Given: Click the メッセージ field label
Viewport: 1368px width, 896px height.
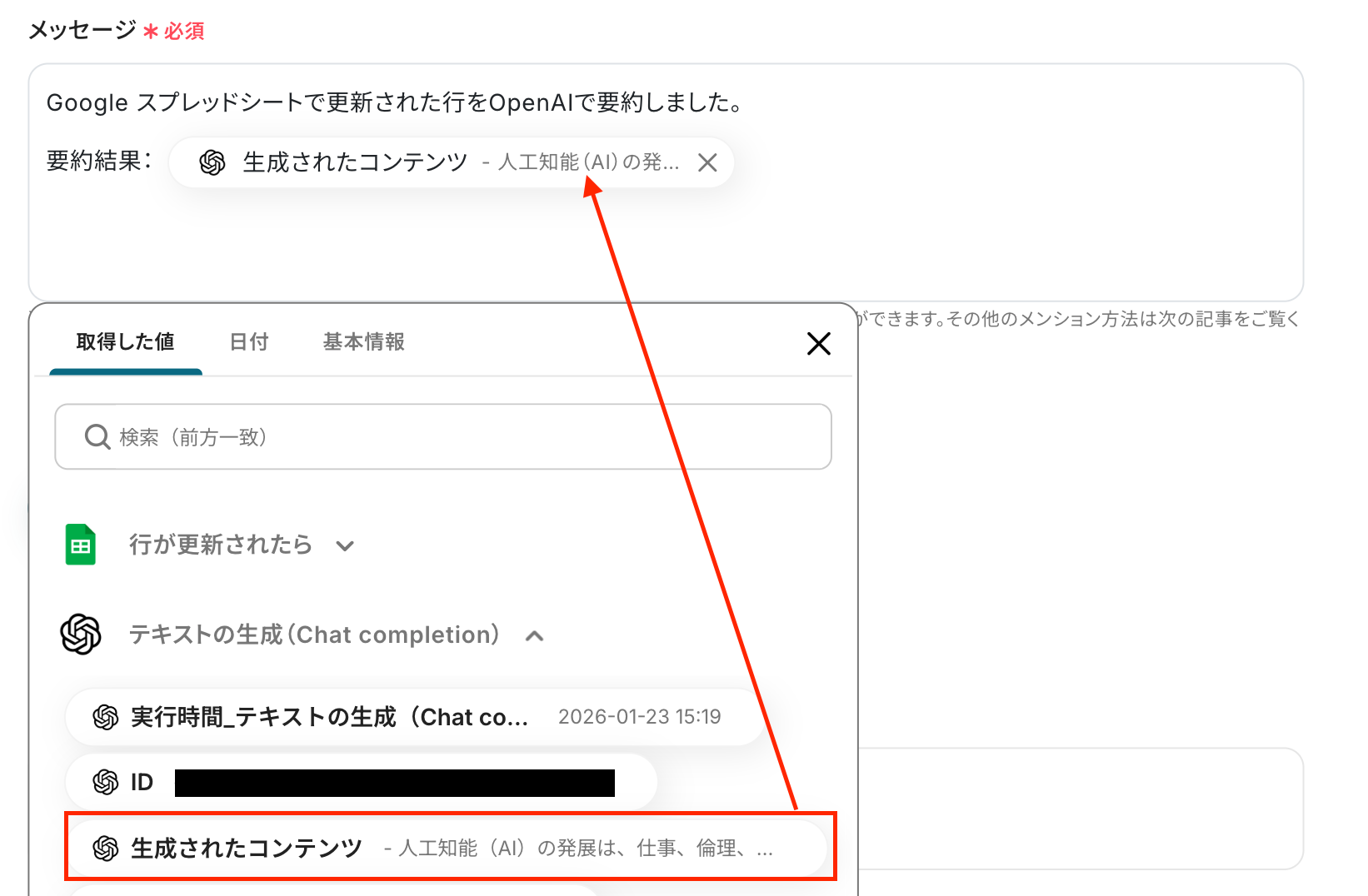Looking at the screenshot, I should pyautogui.click(x=82, y=30).
